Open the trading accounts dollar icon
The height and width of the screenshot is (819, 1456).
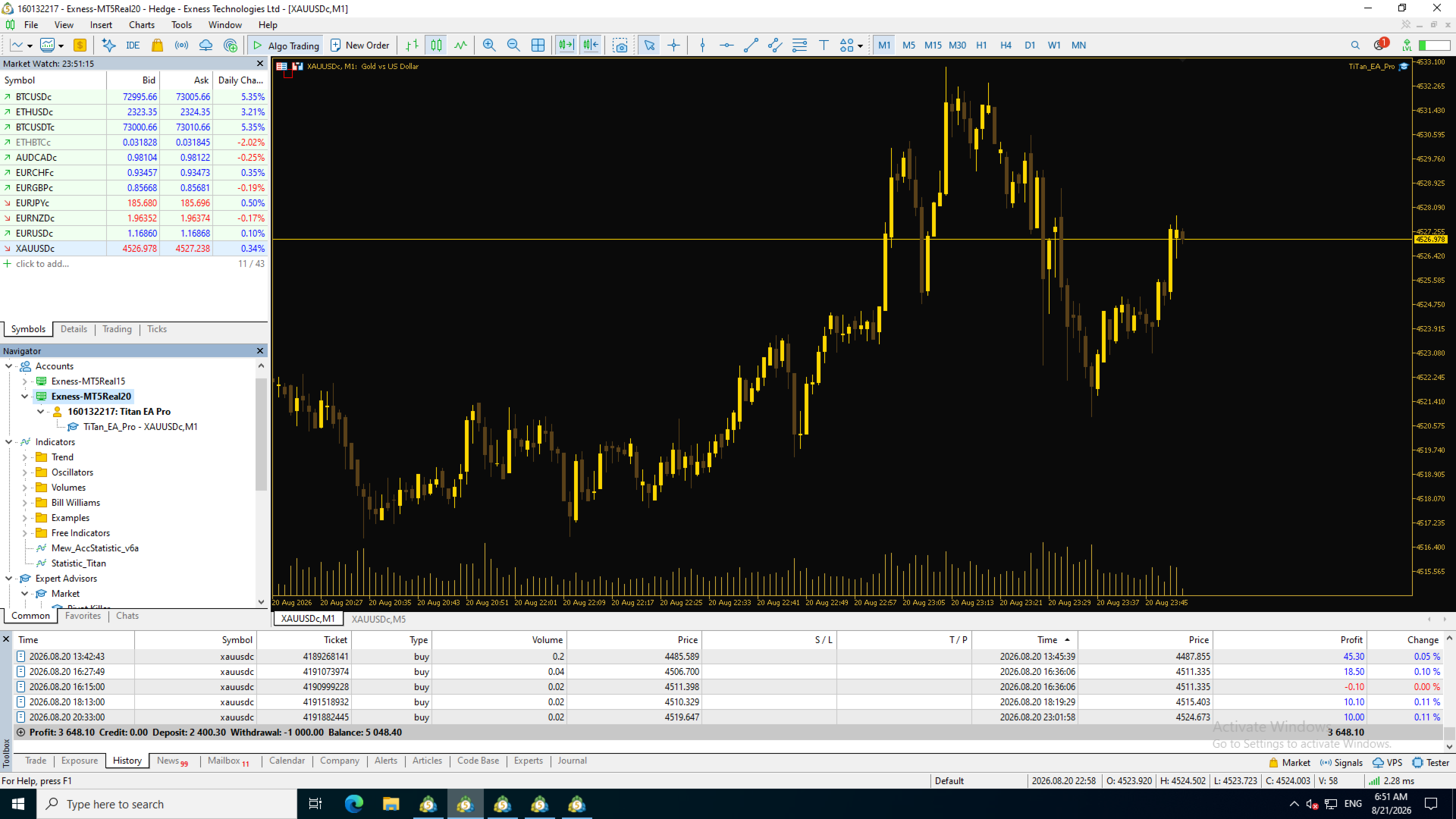click(80, 45)
